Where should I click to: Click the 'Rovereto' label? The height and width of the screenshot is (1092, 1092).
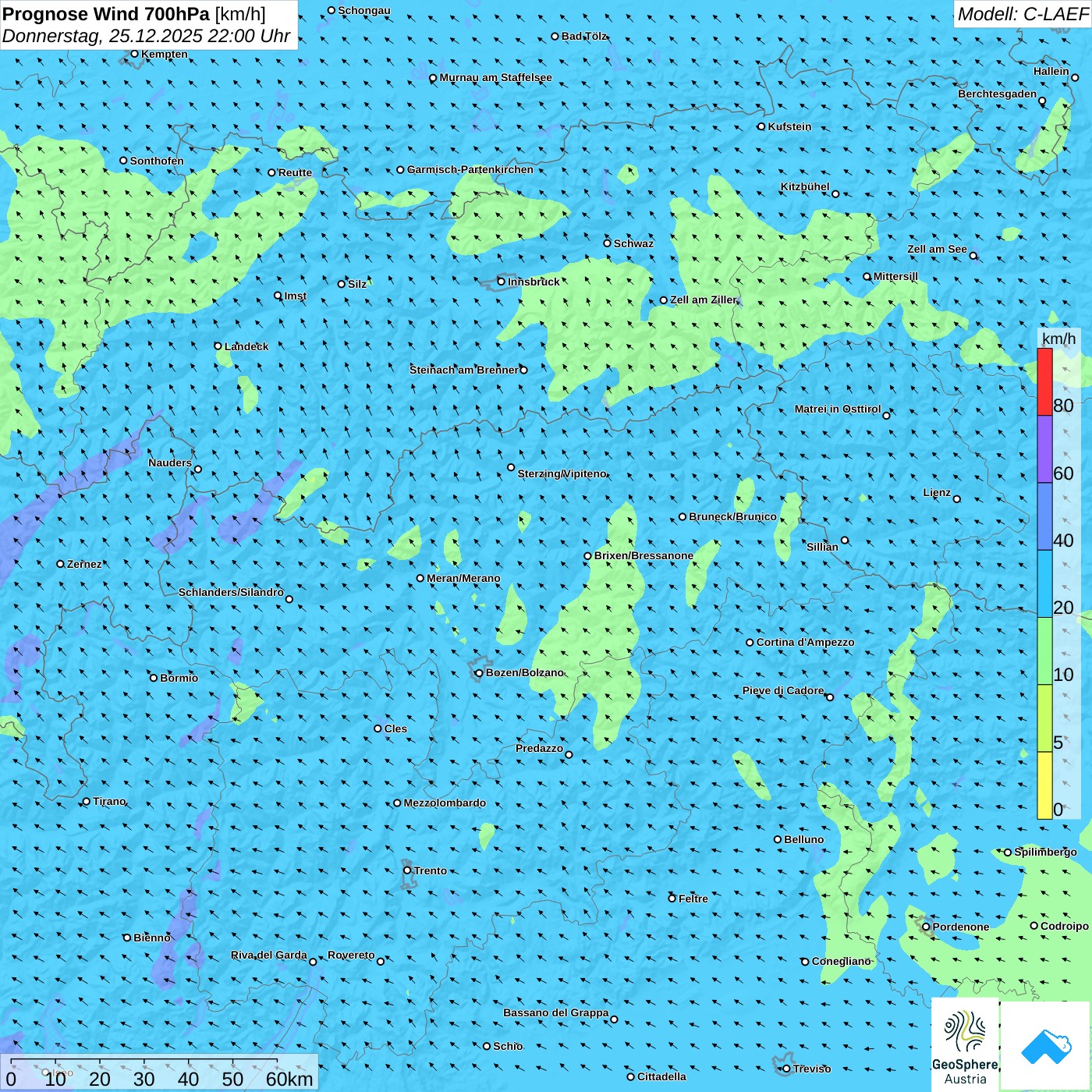coord(351,955)
